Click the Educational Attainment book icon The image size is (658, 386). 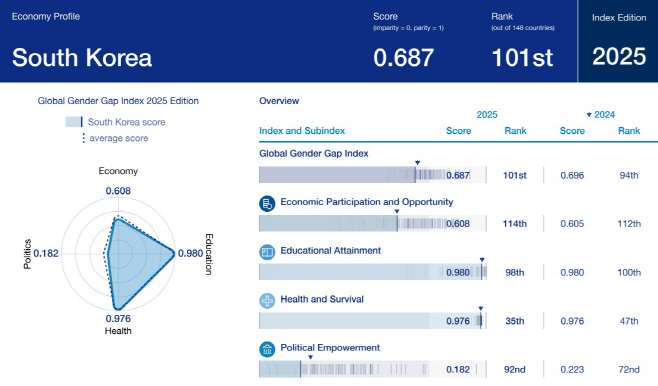(x=267, y=252)
